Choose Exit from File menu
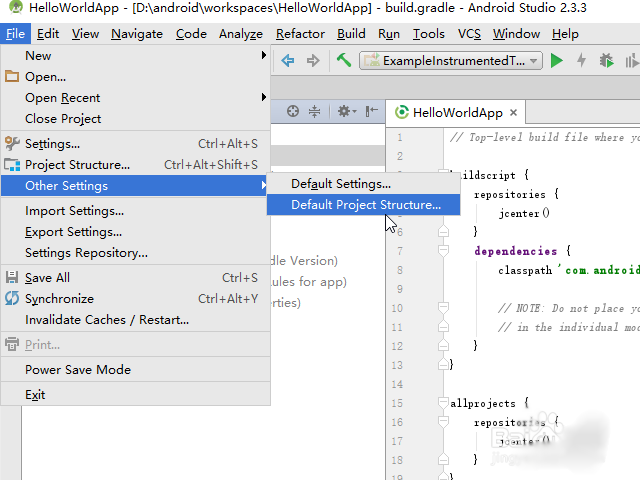The image size is (640, 480). pos(136,395)
